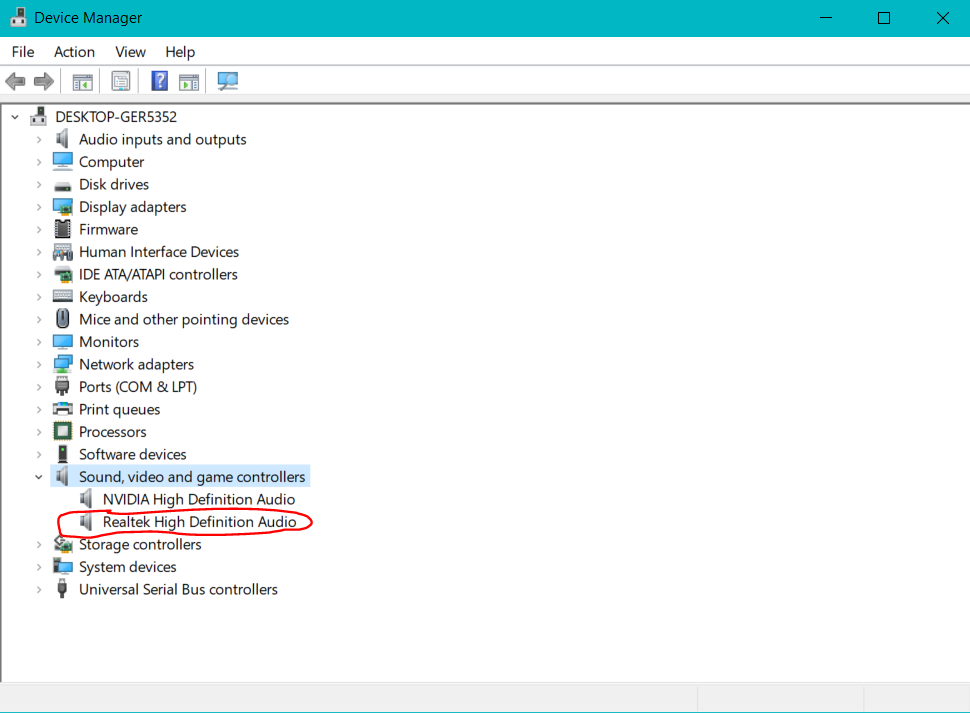Click the Forward arrow toolbar button
The height and width of the screenshot is (713, 970).
point(43,81)
